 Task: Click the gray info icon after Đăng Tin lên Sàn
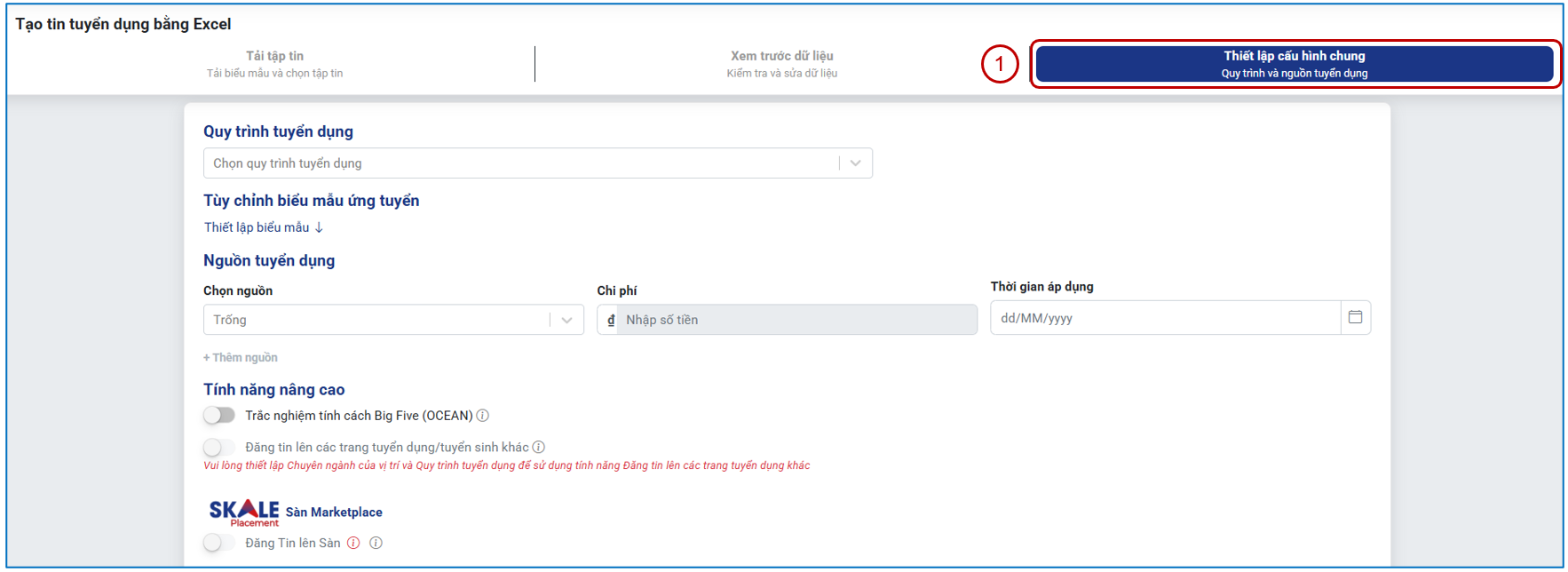point(376,543)
